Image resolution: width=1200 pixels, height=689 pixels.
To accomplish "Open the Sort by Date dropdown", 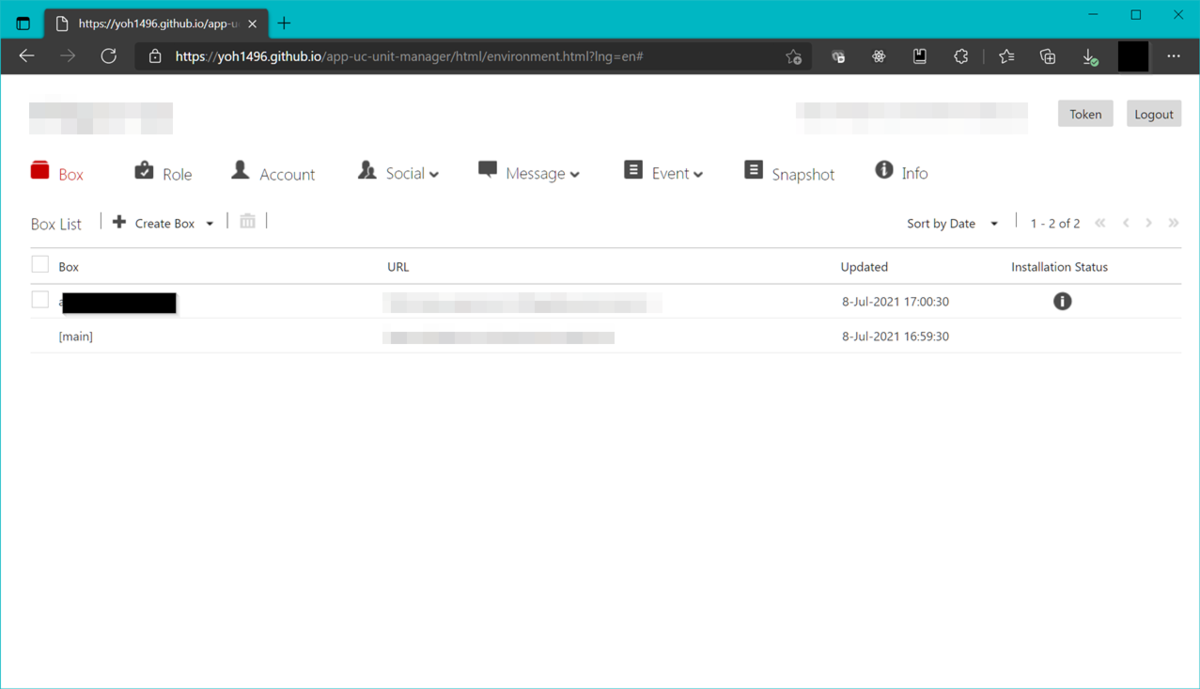I will (952, 224).
